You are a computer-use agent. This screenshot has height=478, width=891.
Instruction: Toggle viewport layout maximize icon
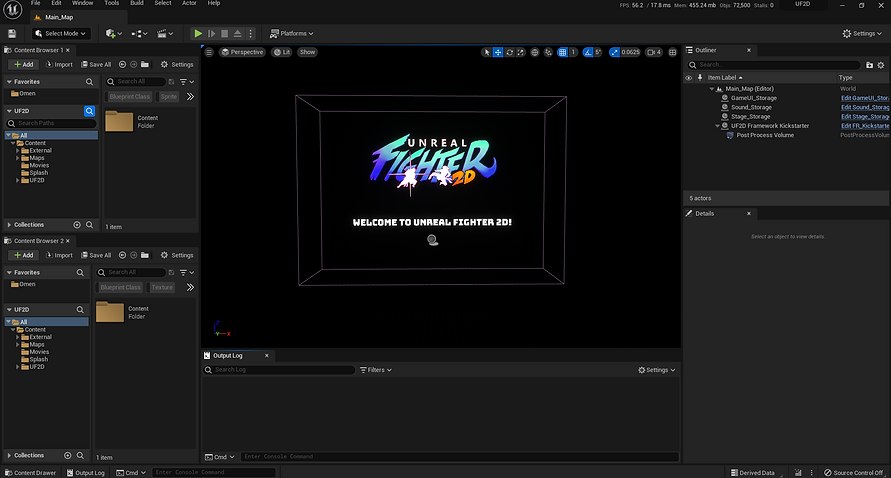[673, 52]
